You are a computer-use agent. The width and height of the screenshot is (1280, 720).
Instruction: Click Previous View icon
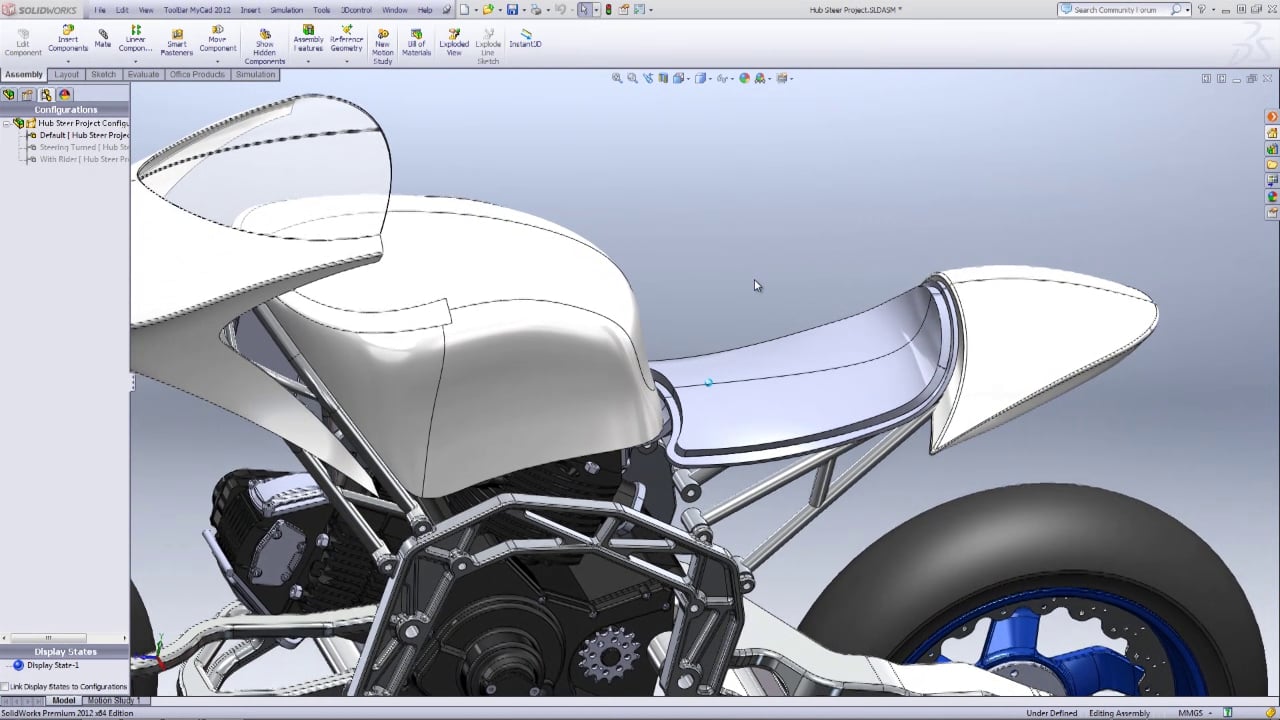coord(648,78)
